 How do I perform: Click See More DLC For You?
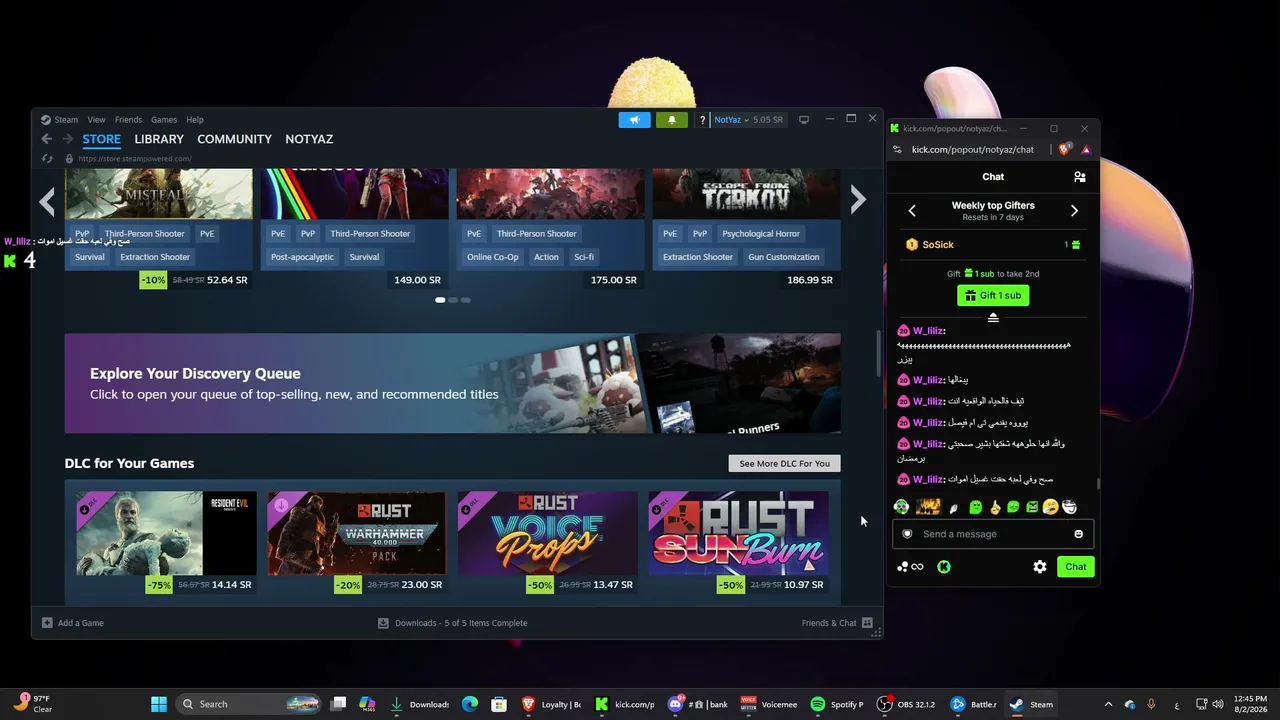(784, 463)
